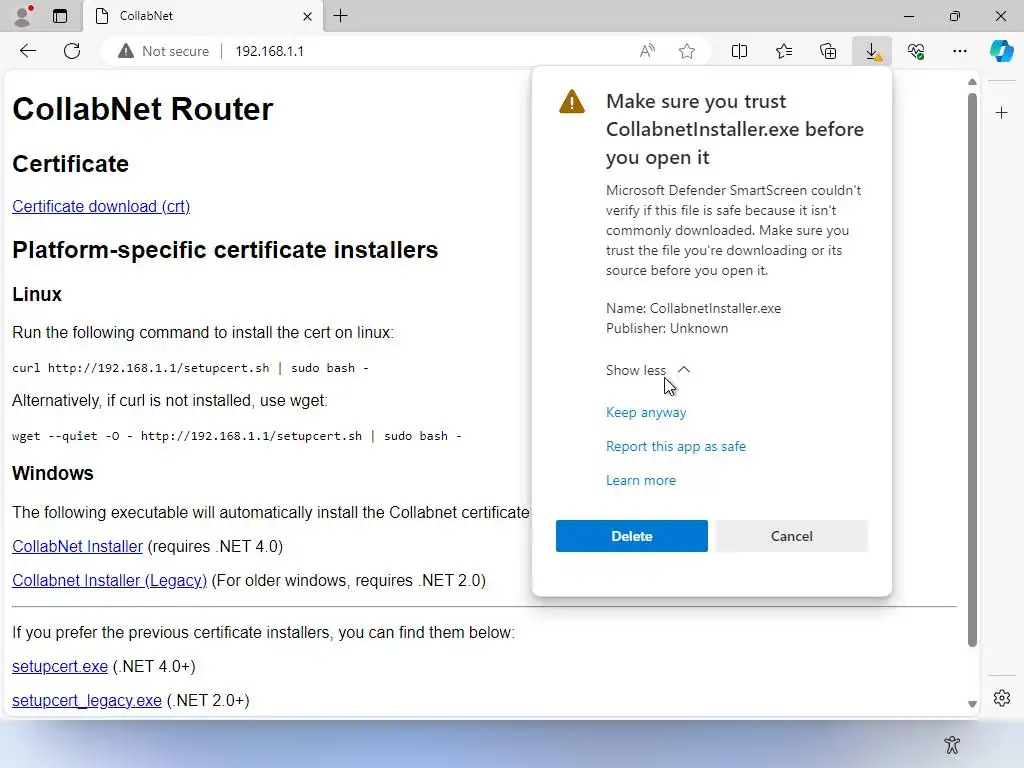The width and height of the screenshot is (1024, 768).
Task: Close the CollabNet tab
Action: click(308, 16)
